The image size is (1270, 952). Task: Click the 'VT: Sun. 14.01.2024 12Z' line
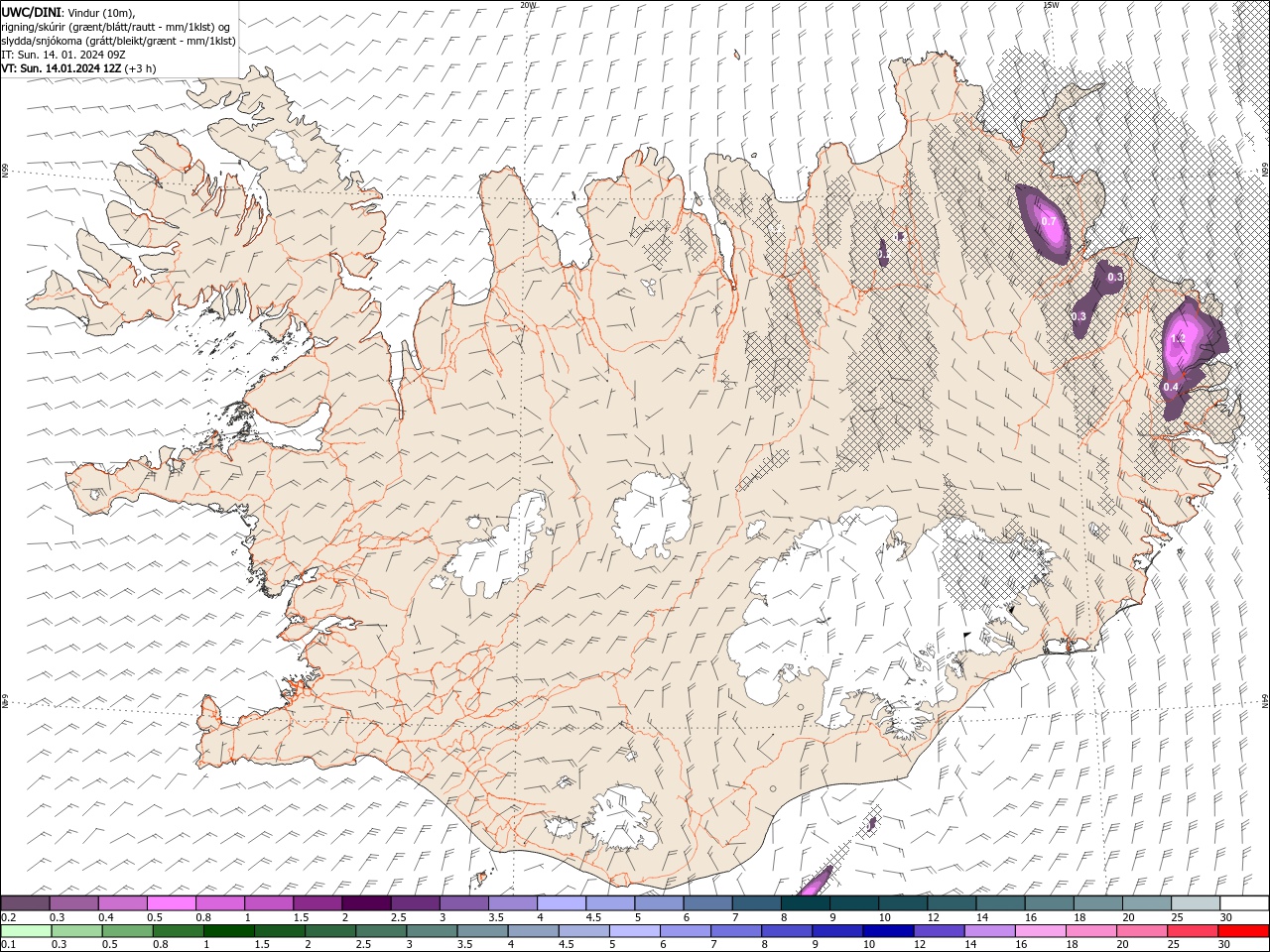[x=62, y=68]
